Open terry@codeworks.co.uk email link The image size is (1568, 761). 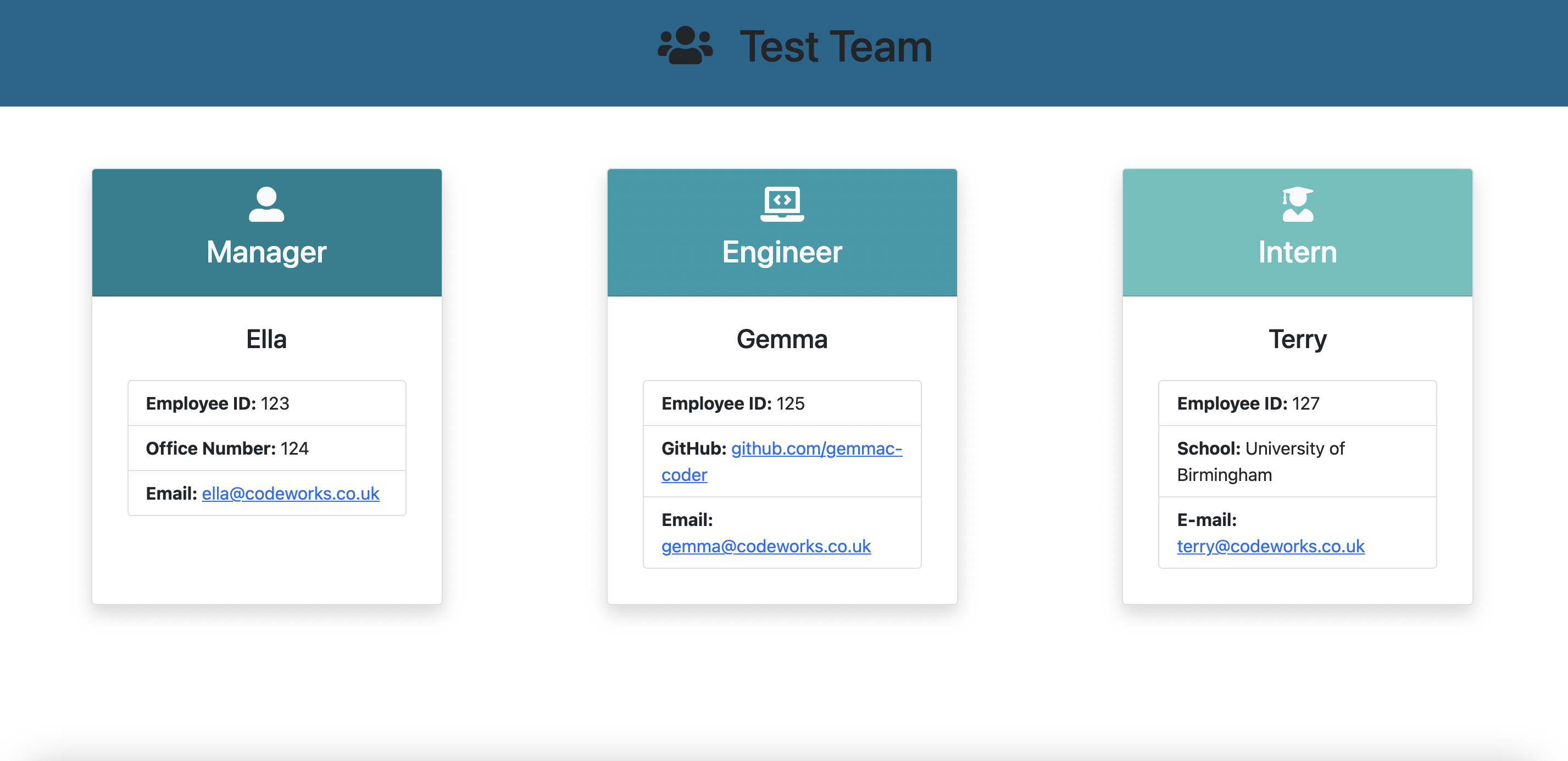pyautogui.click(x=1270, y=546)
